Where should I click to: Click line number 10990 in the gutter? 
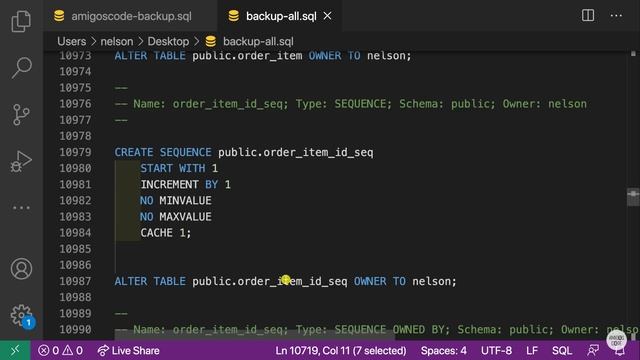(x=75, y=329)
